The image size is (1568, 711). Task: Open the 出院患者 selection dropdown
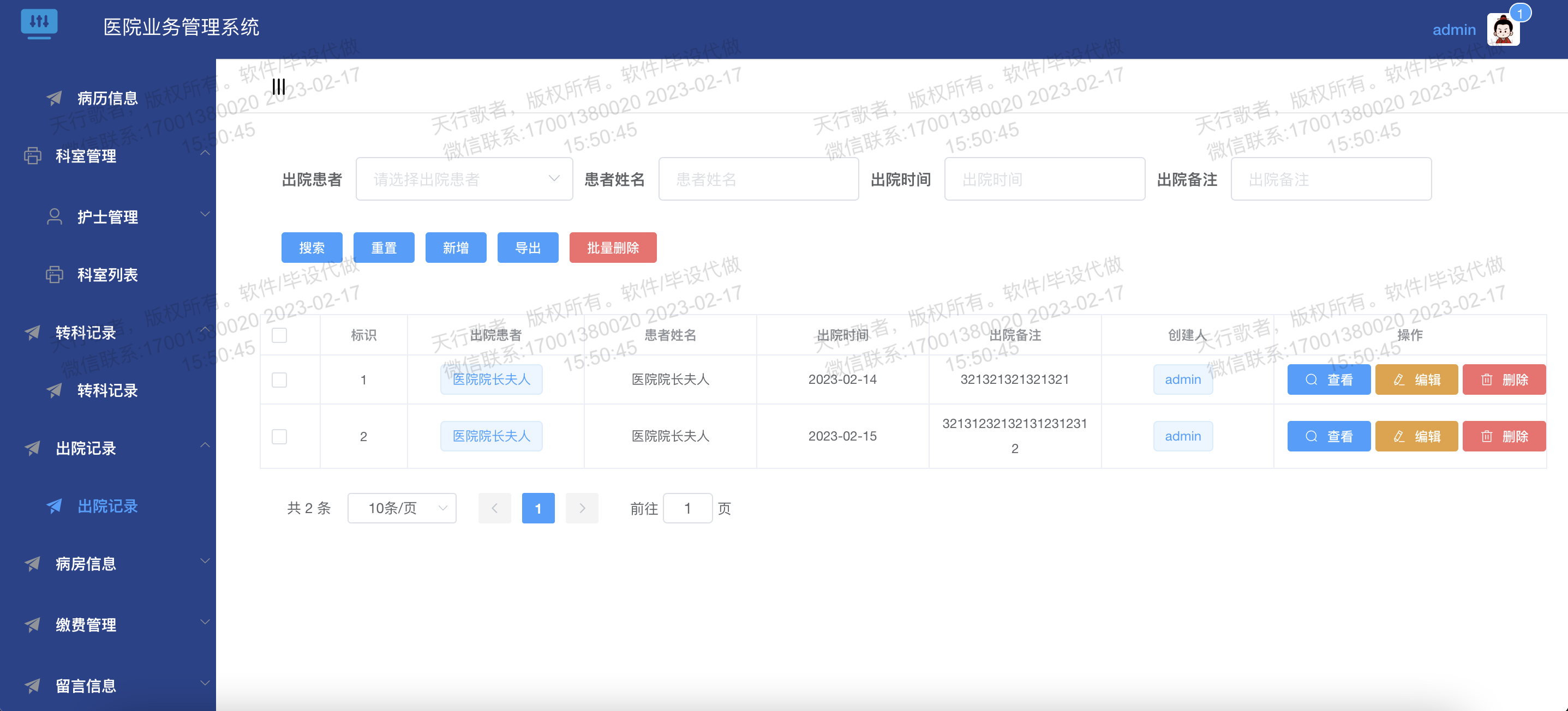[x=464, y=178]
